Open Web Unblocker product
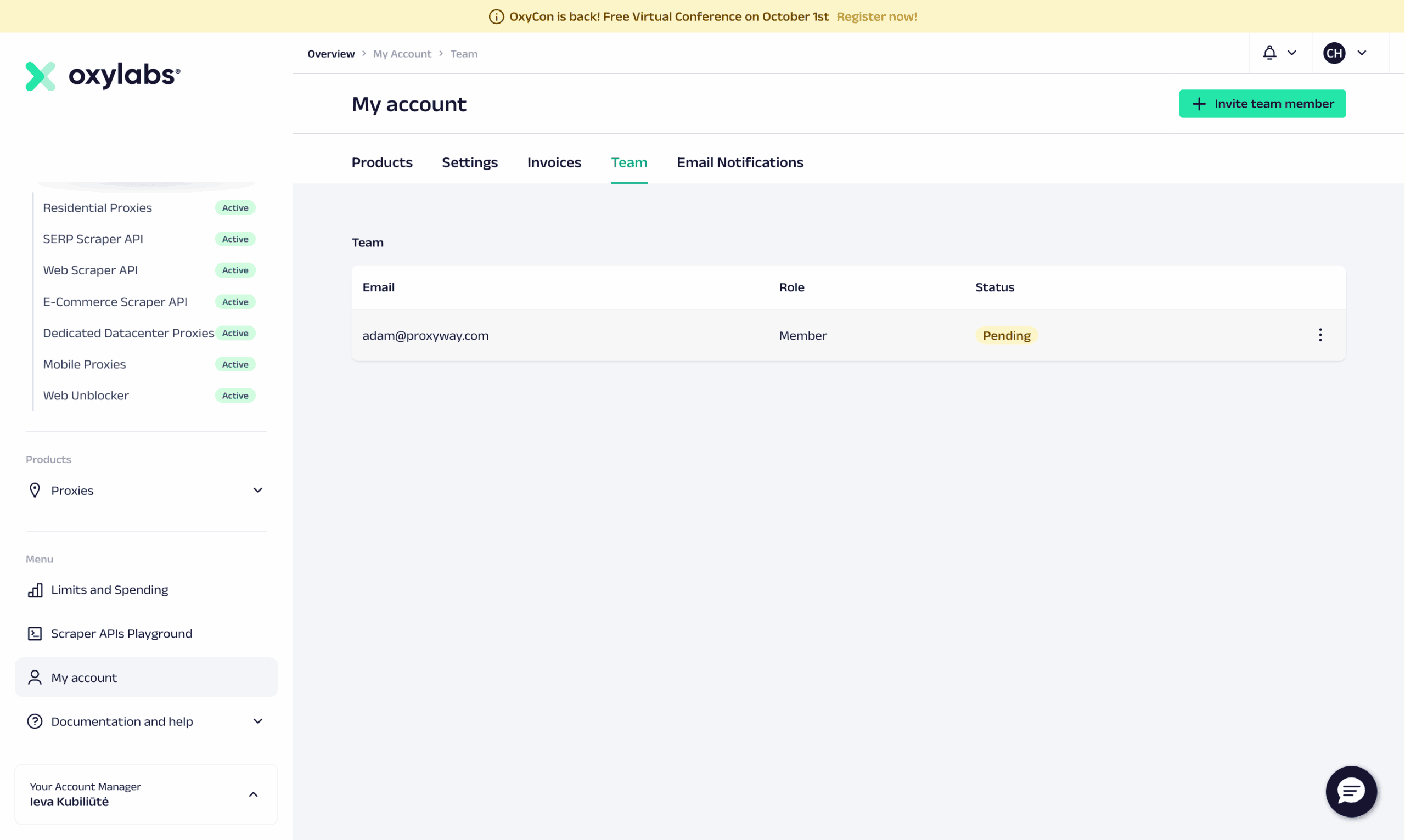 point(86,395)
